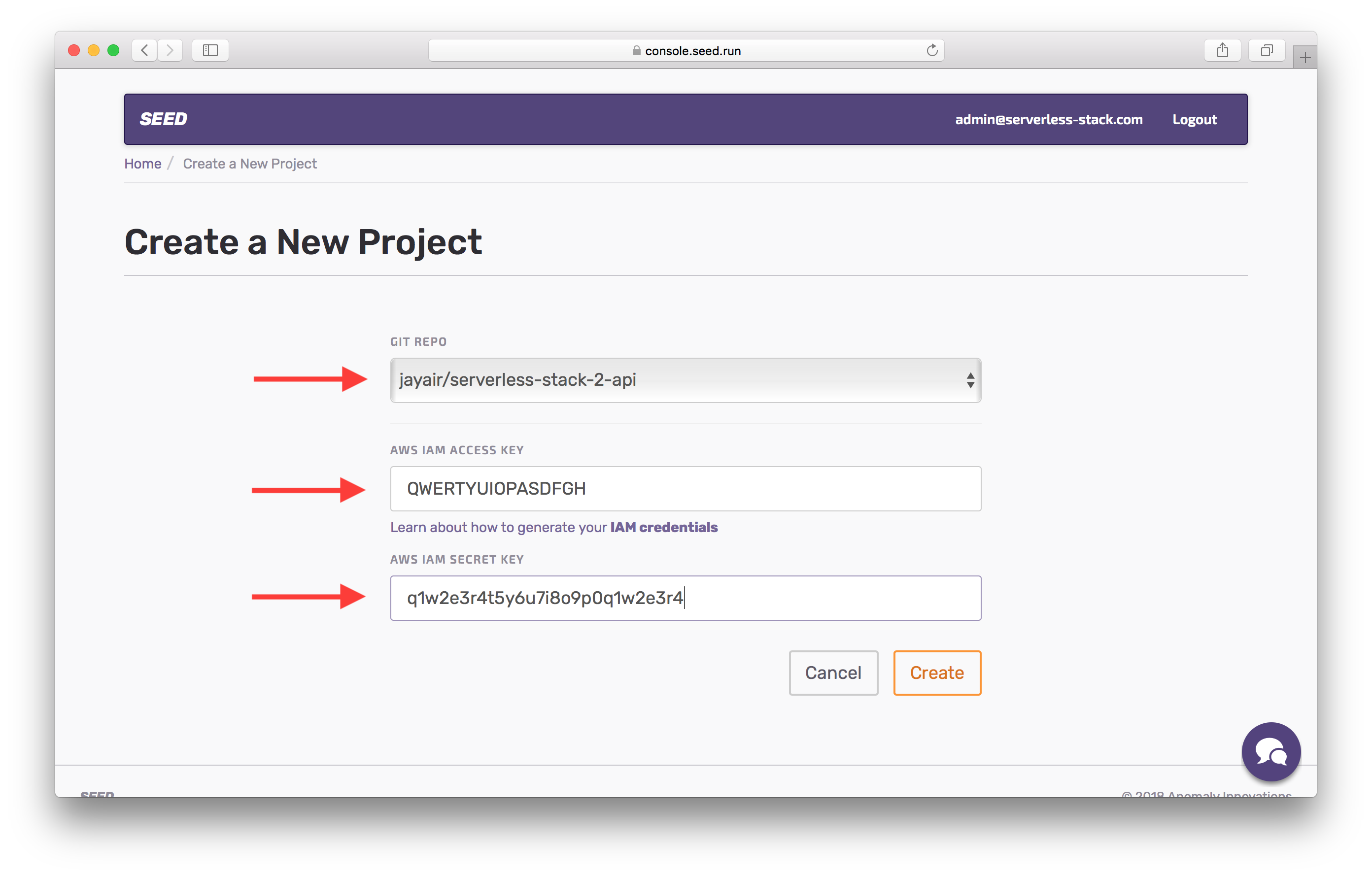This screenshot has height=876, width=1372.
Task: Click the Safari reload page icon
Action: pos(932,50)
